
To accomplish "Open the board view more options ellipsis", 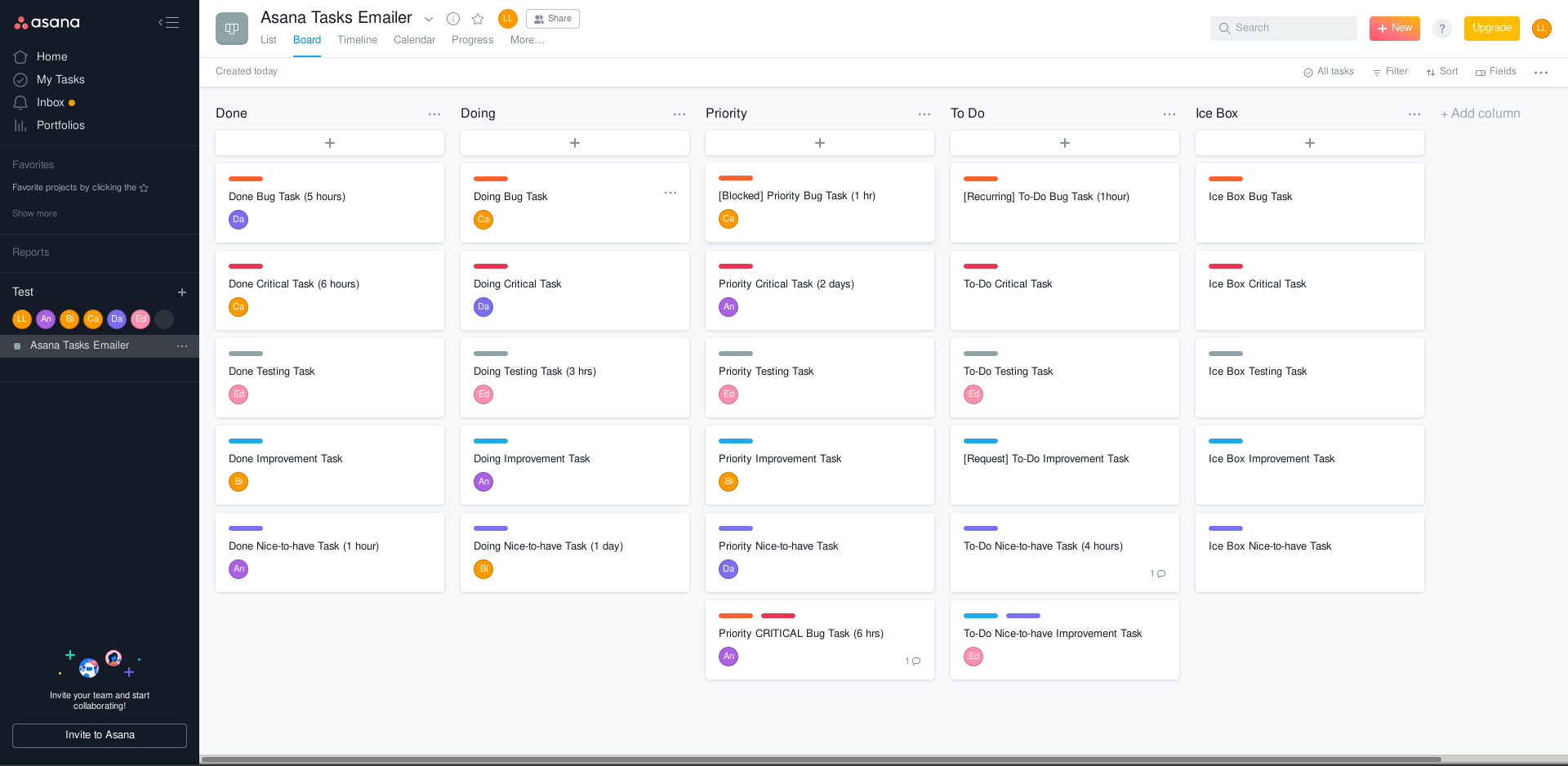I will pos(1541,73).
